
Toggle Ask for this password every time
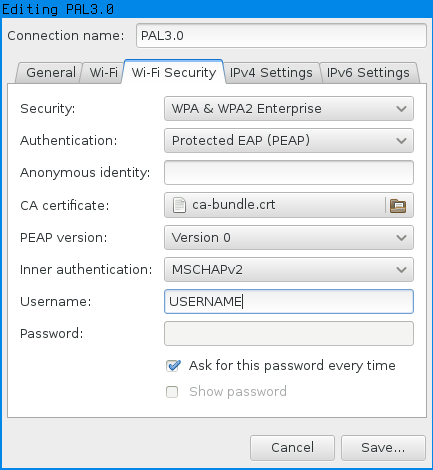point(173,366)
